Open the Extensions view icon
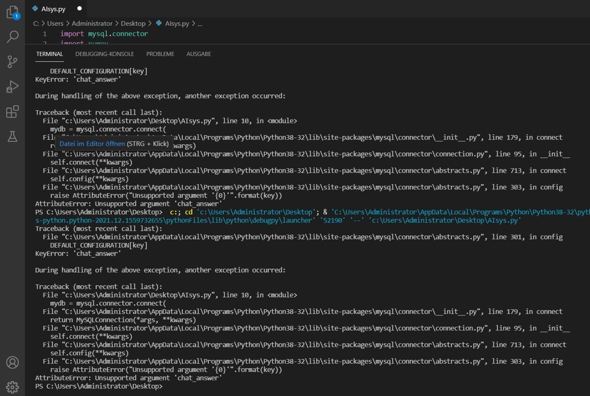 12,112
